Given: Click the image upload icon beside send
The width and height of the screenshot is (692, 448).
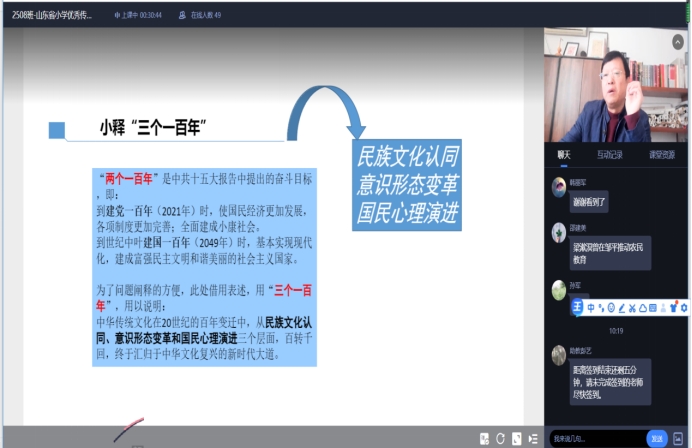Looking at the screenshot, I should pyautogui.click(x=678, y=438).
